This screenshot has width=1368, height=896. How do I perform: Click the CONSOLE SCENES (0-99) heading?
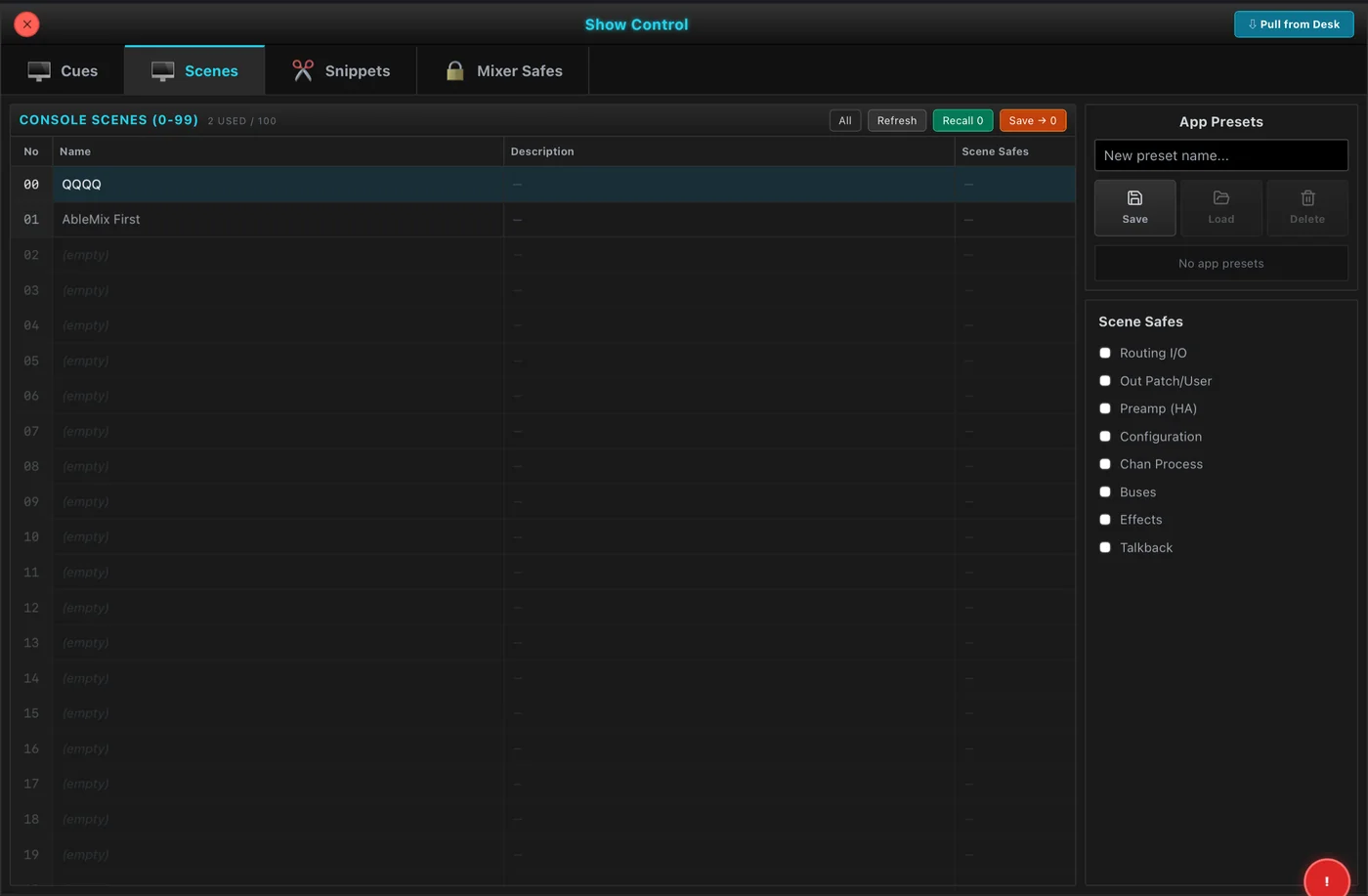click(108, 120)
